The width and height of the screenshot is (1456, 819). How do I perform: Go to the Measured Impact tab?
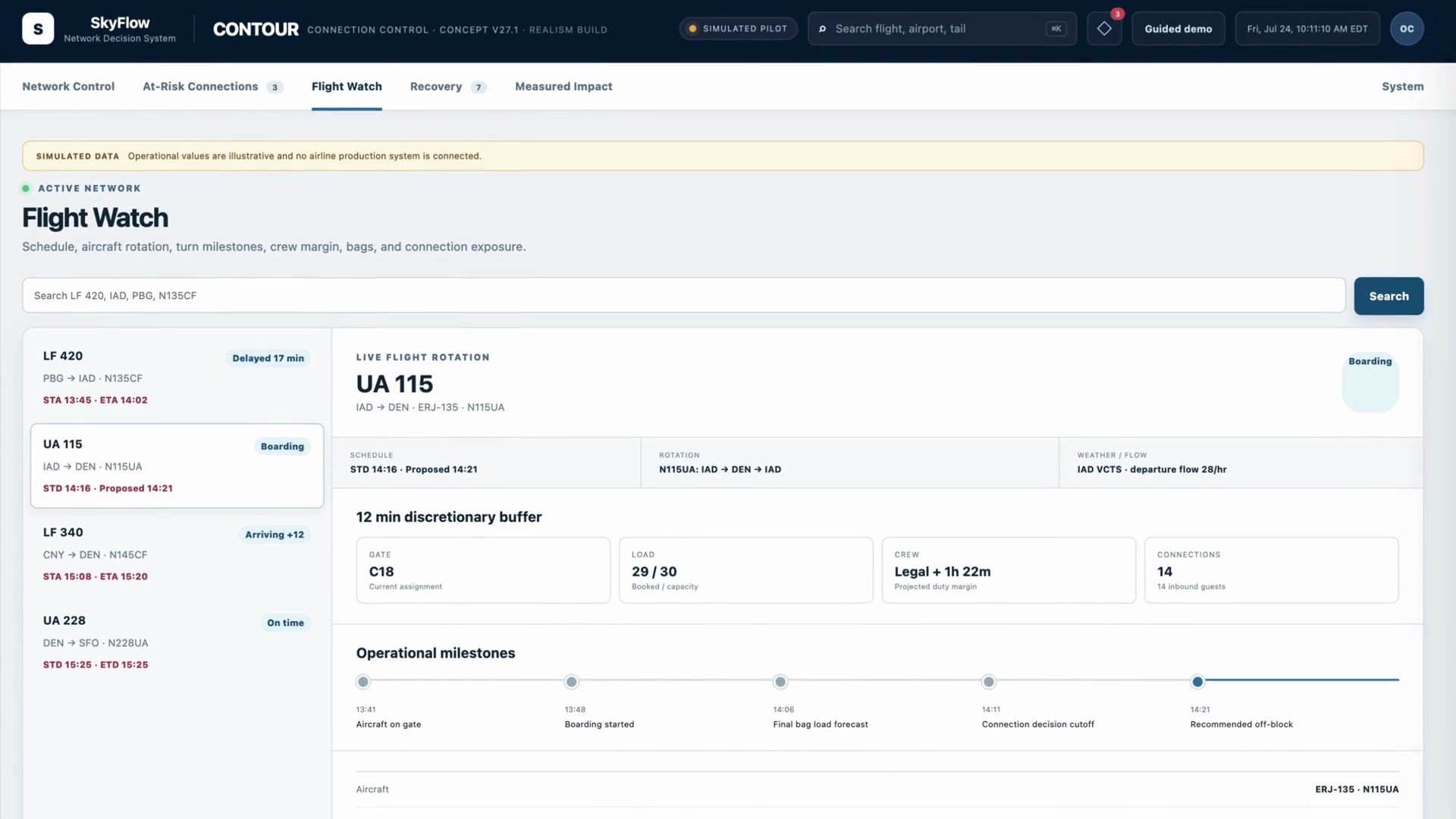[563, 86]
